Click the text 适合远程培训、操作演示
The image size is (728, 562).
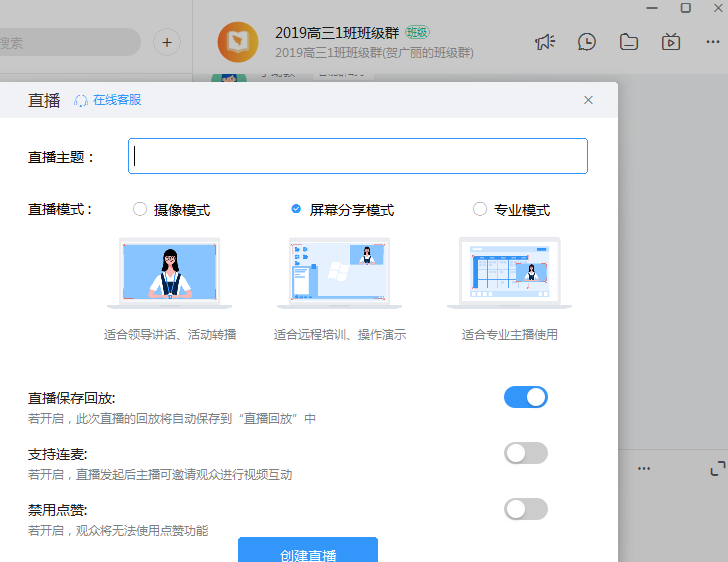[340, 334]
